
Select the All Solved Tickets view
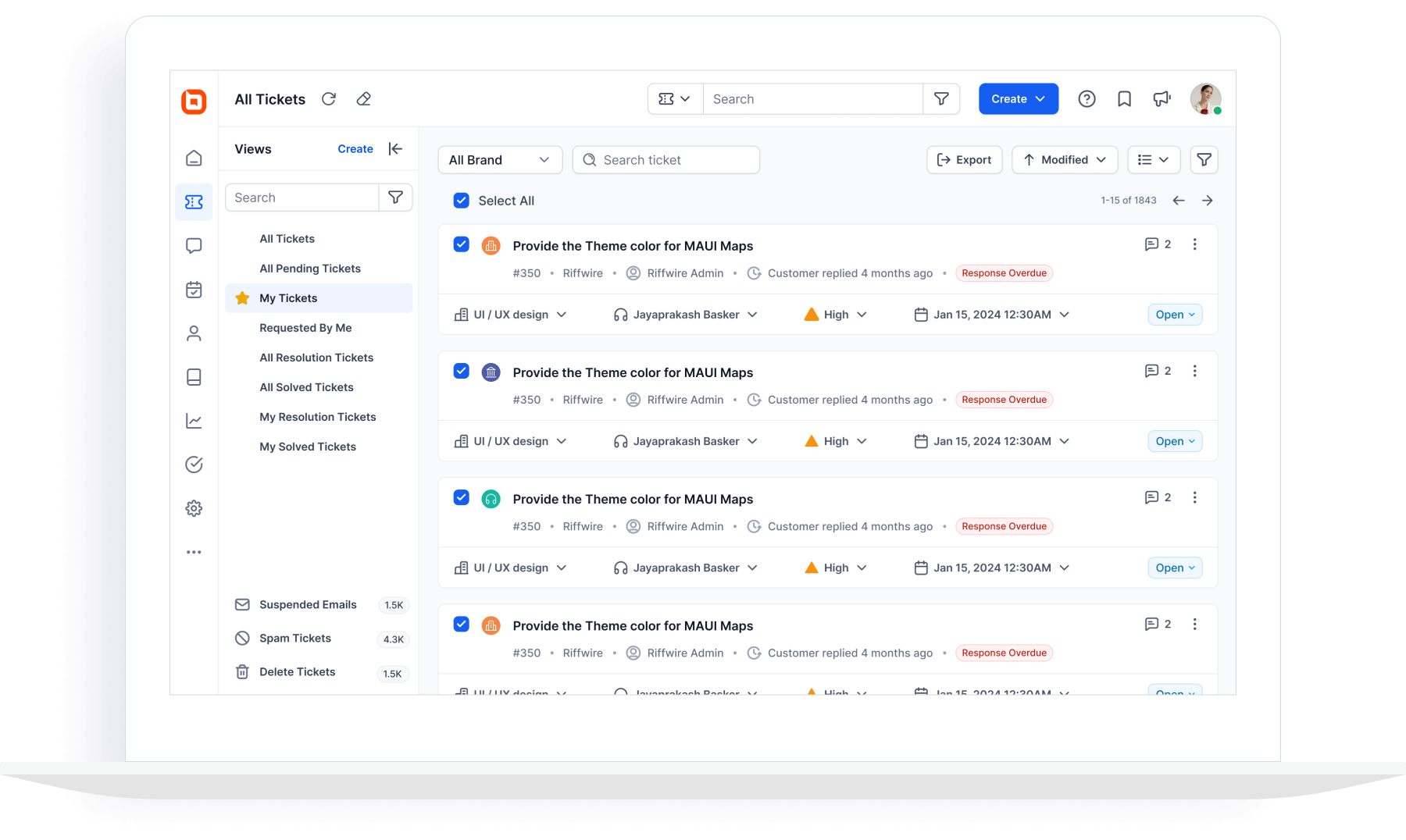319,387
